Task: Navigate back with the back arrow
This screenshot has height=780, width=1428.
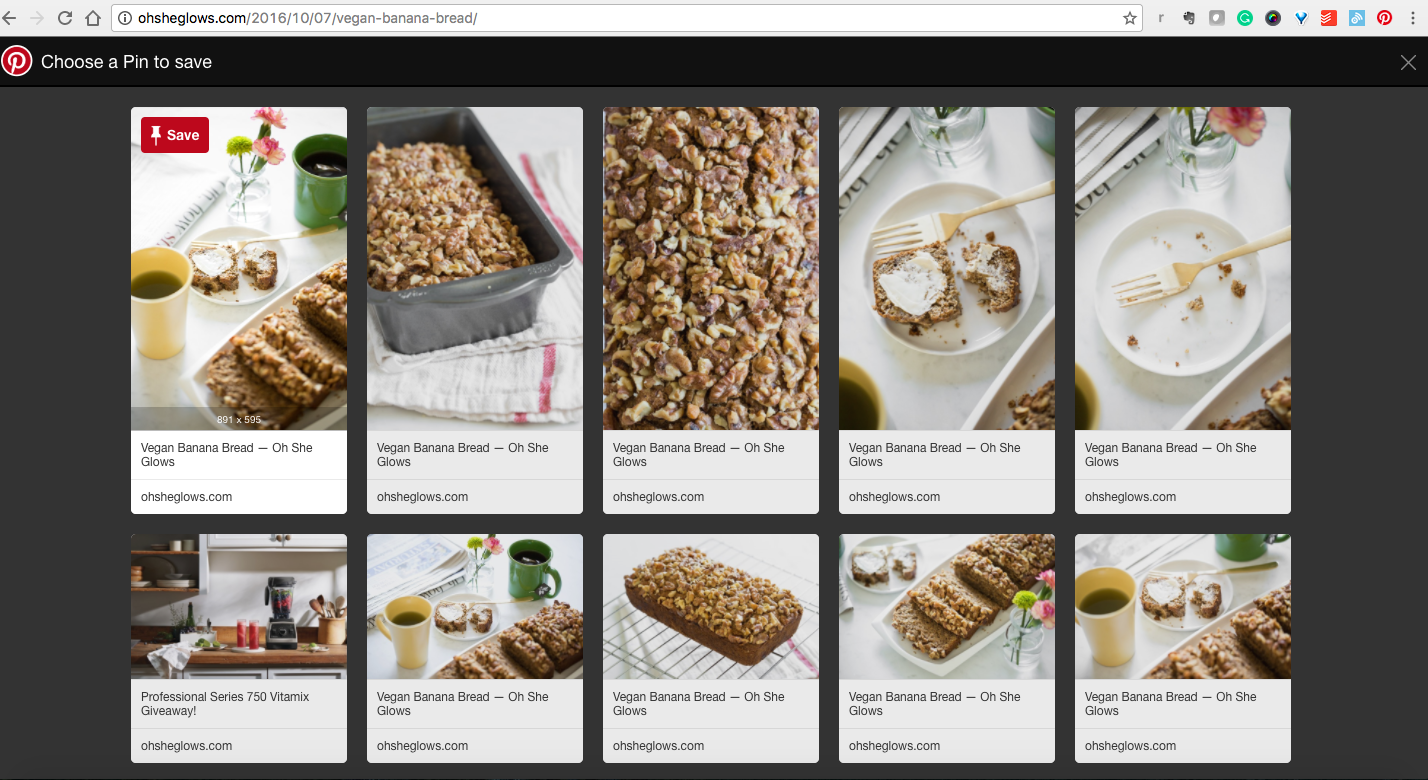Action: click(9, 18)
